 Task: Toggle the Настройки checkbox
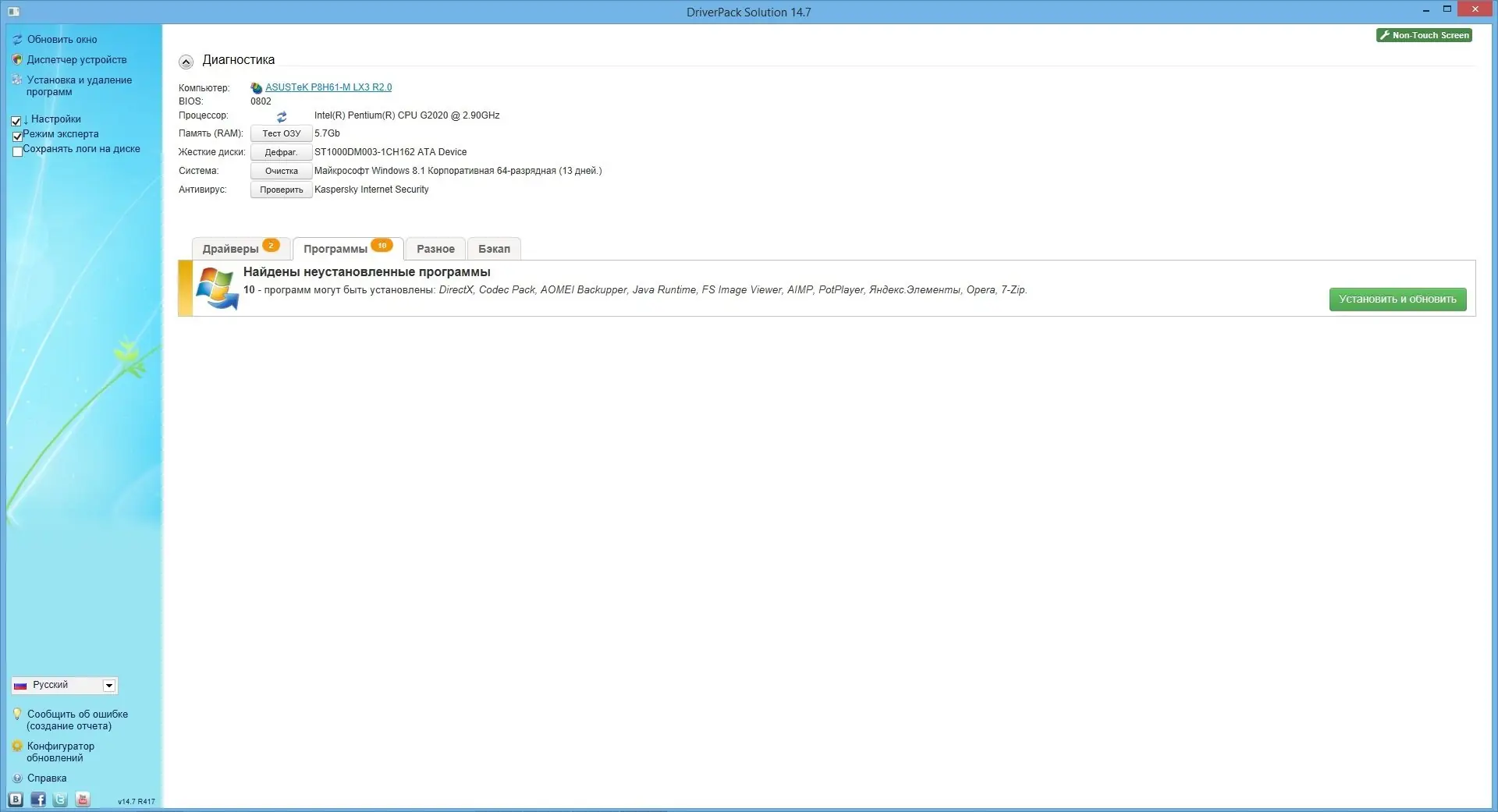coord(16,121)
